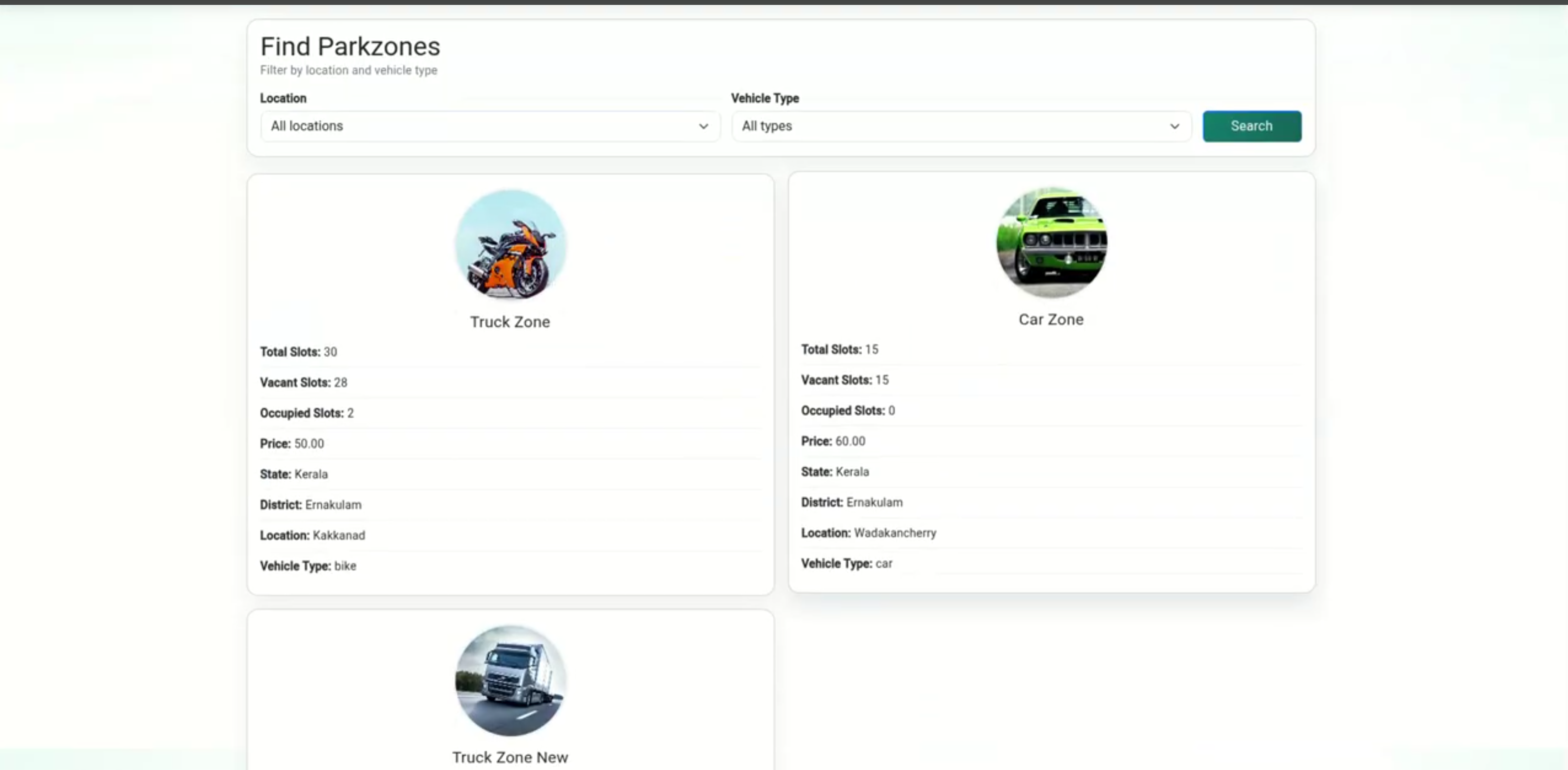Image resolution: width=1568 pixels, height=770 pixels.
Task: Click 'Price: 50.00' row
Action: [510, 443]
